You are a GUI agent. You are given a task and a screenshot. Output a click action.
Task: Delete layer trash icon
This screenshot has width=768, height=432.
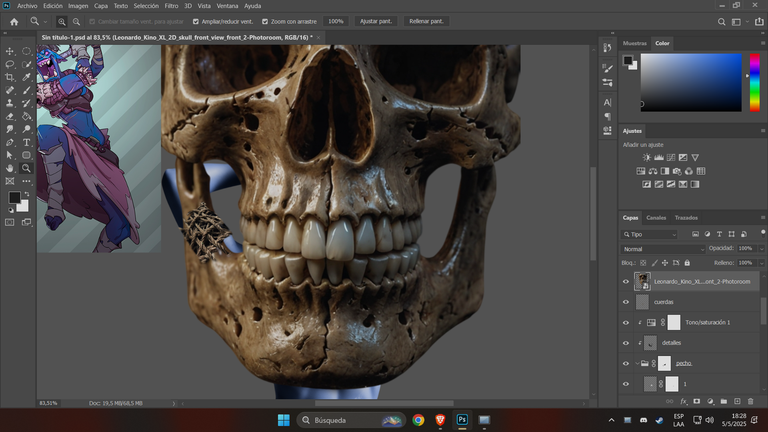[750, 401]
